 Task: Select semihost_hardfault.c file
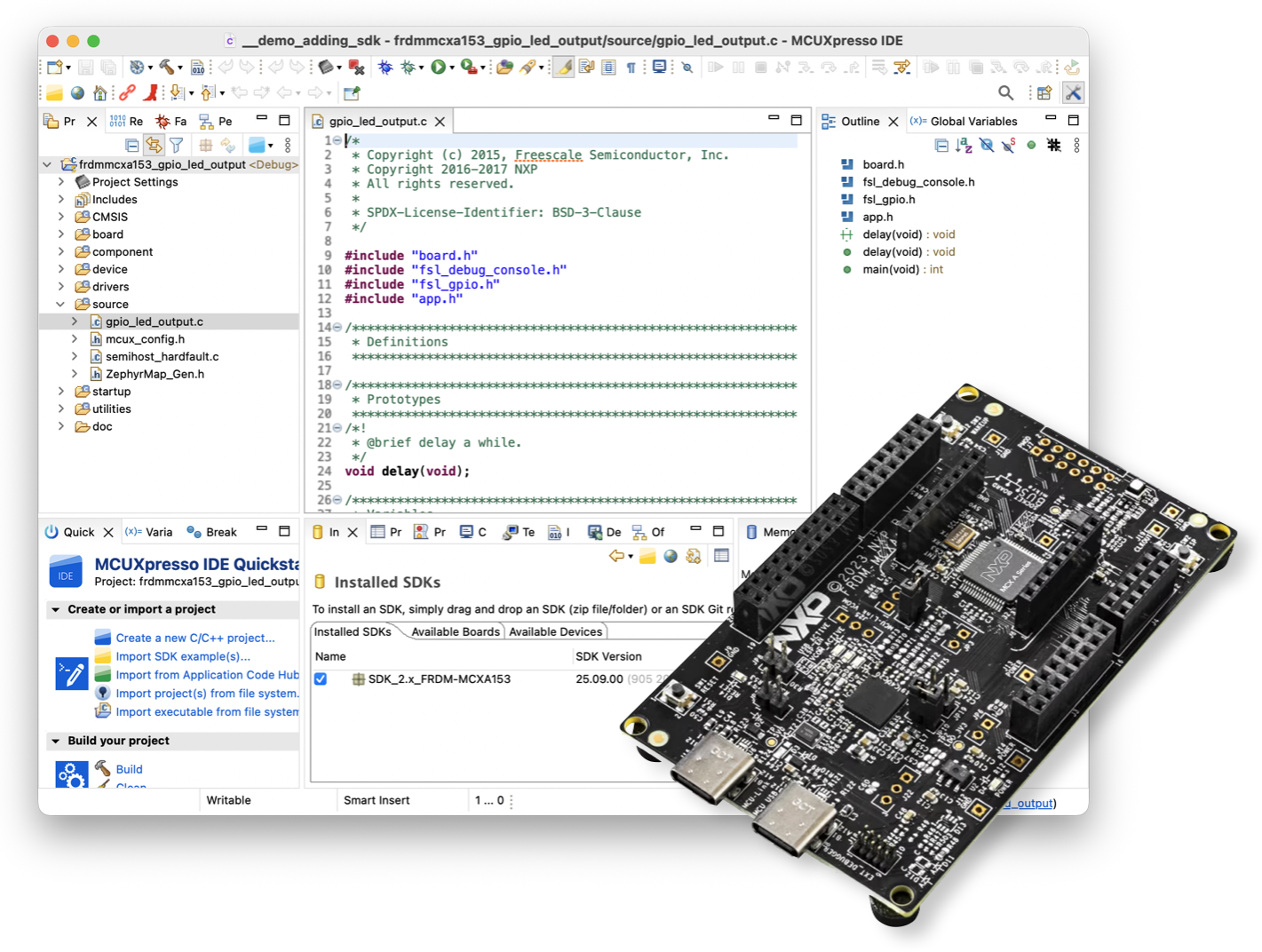(163, 356)
